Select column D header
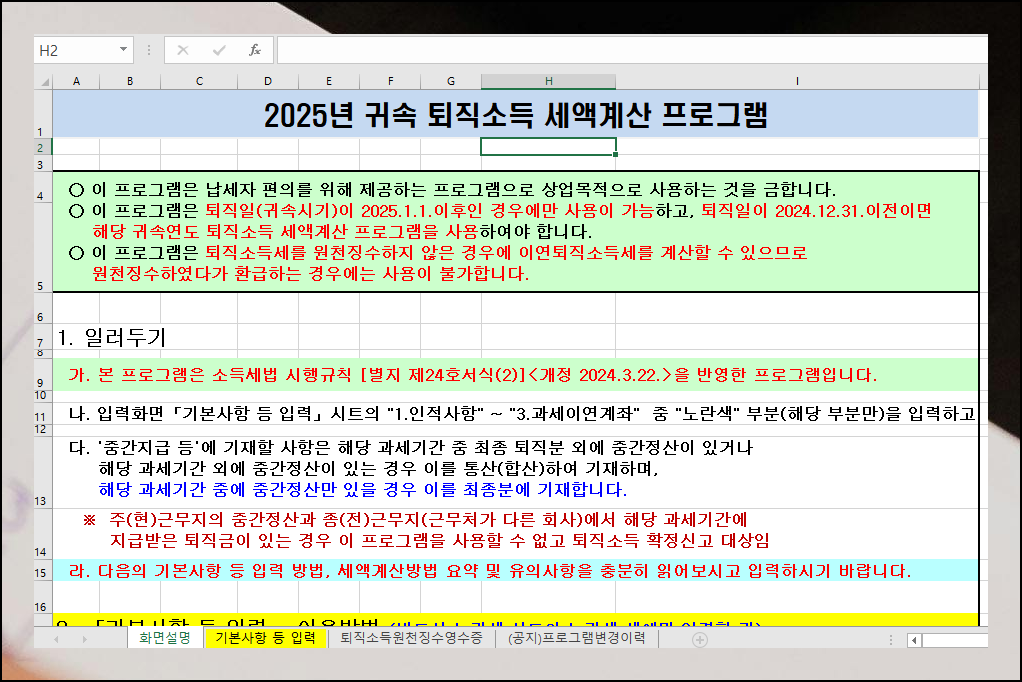This screenshot has width=1022, height=682. tap(268, 82)
